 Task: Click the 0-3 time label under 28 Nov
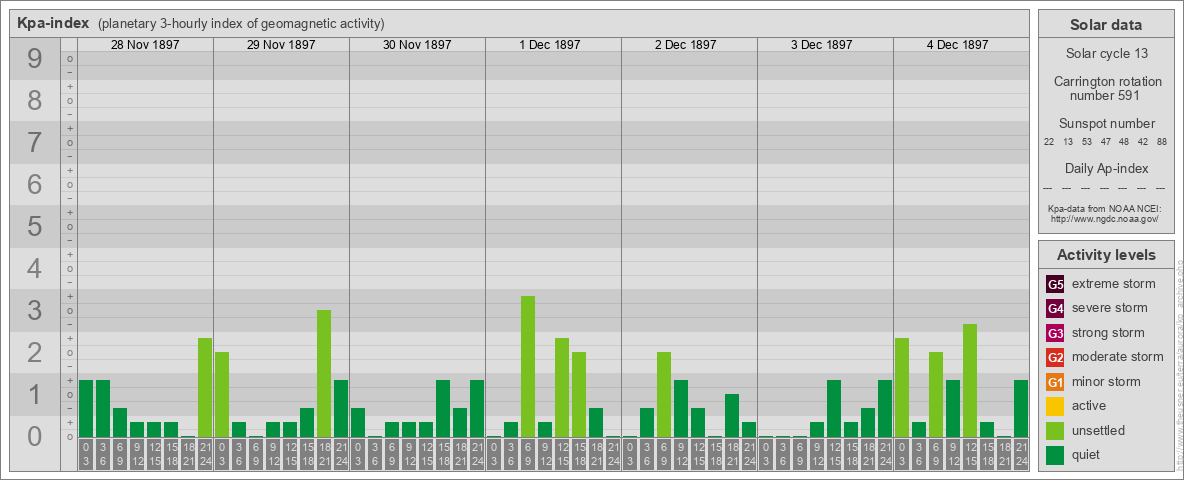(86, 455)
